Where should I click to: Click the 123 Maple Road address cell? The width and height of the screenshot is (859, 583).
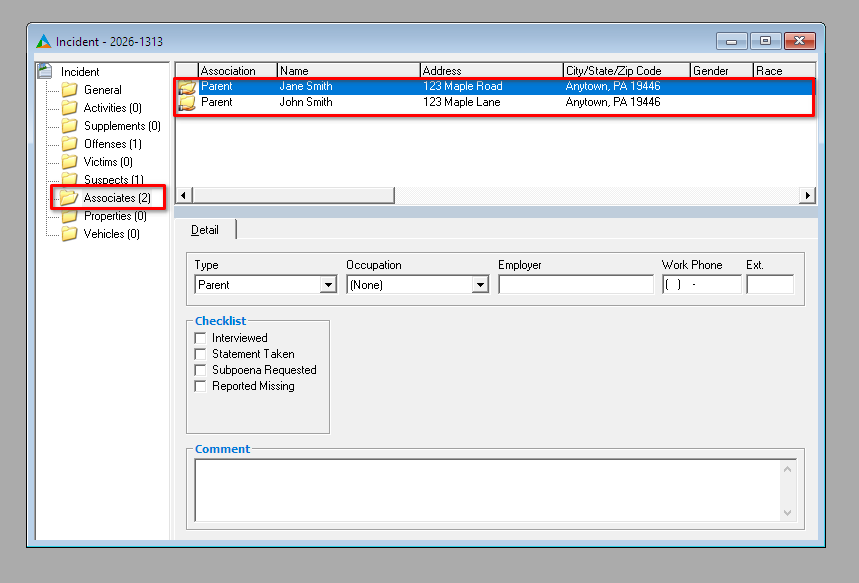coord(462,86)
